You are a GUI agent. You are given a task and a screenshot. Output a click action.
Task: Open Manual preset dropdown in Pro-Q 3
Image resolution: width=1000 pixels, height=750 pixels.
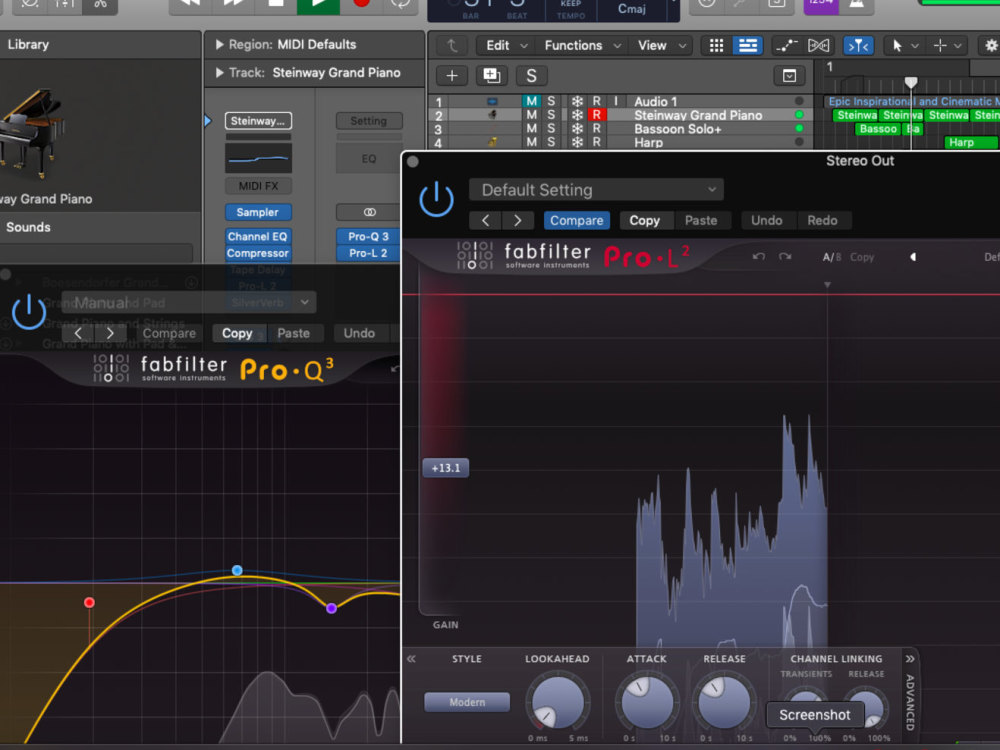189,302
